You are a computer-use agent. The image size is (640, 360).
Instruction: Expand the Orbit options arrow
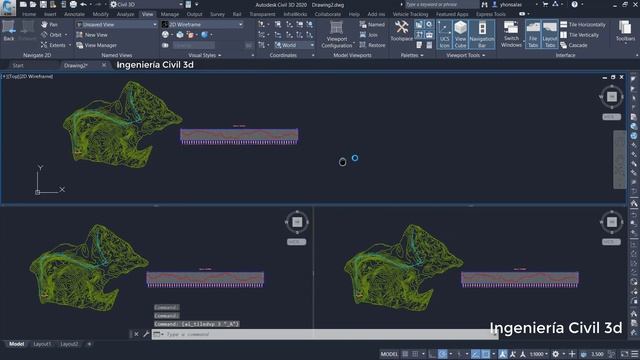[x=66, y=35]
